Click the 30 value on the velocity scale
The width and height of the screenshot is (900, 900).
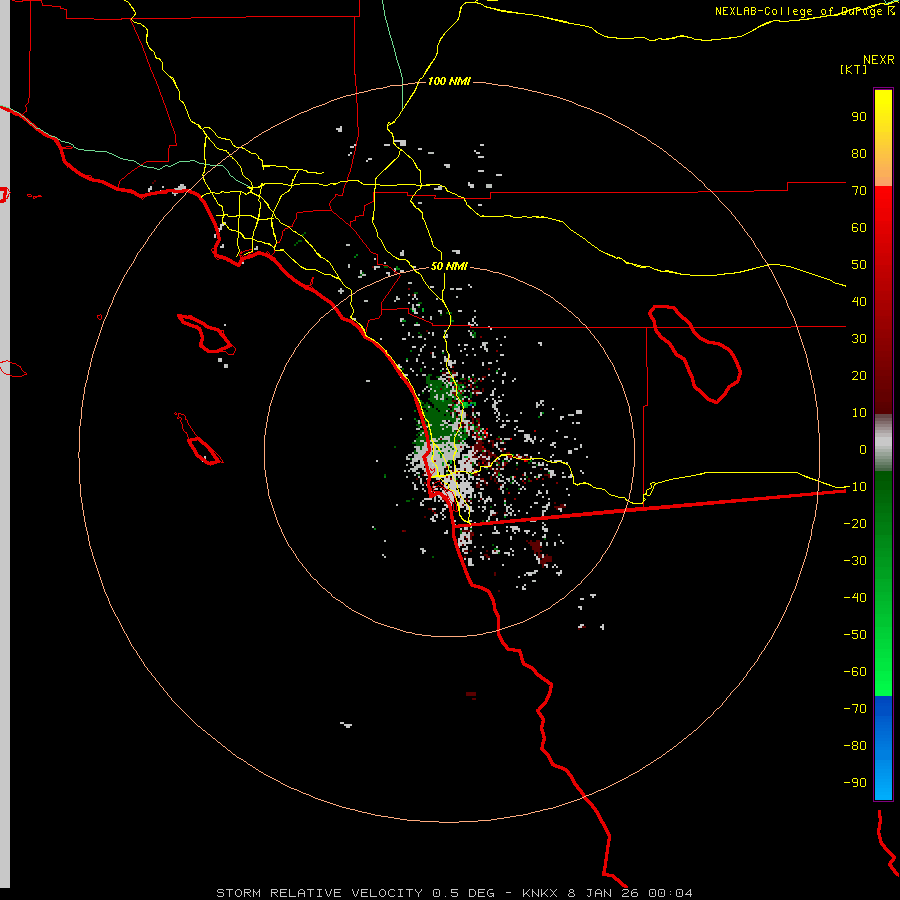pos(859,339)
